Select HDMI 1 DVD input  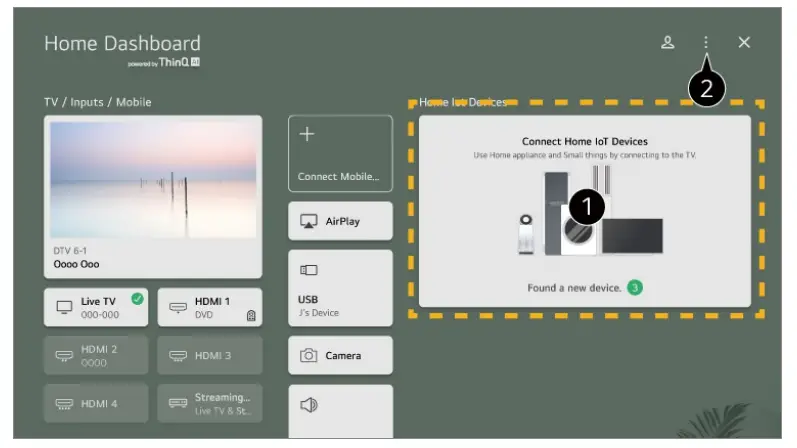point(210,308)
